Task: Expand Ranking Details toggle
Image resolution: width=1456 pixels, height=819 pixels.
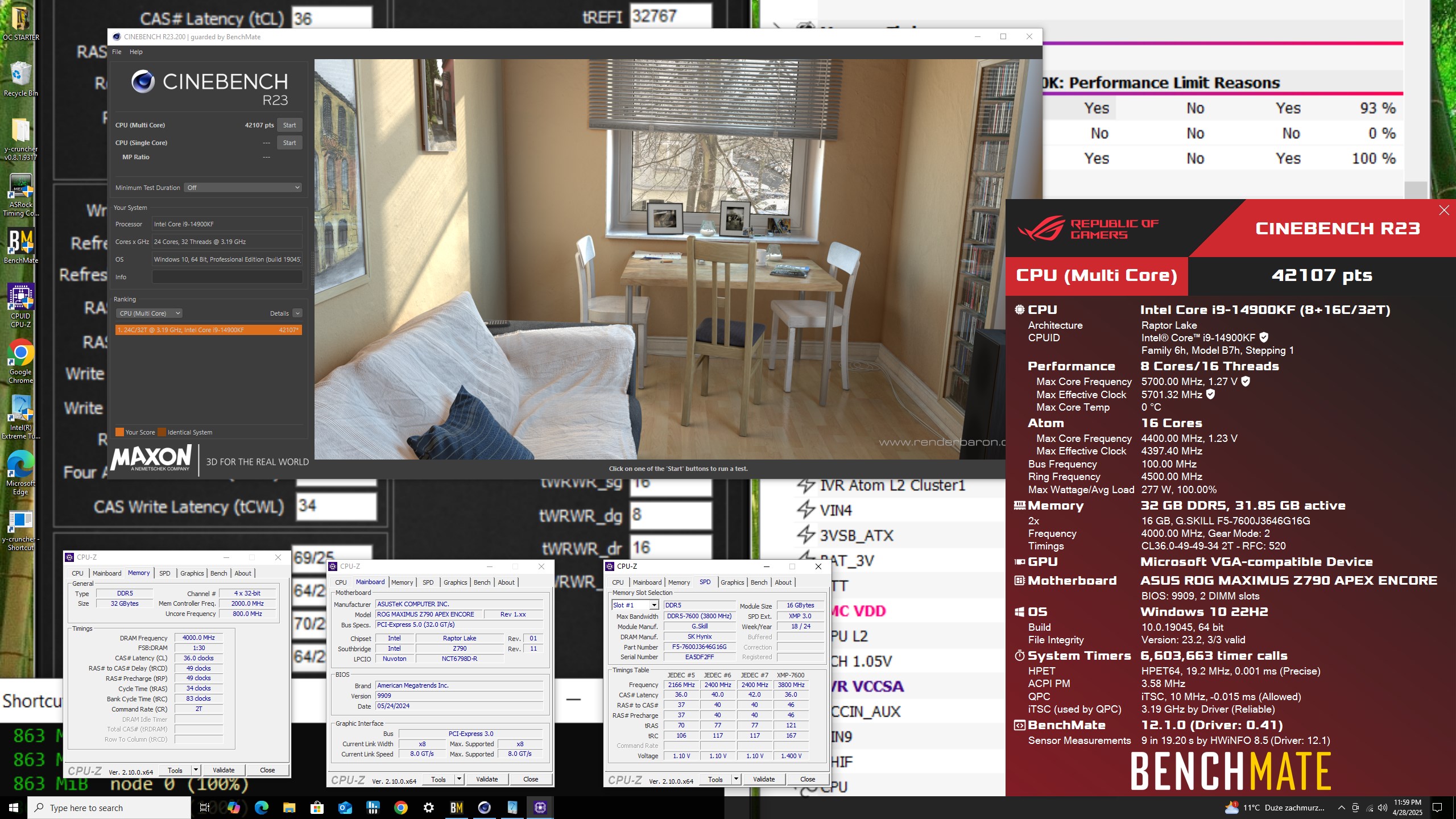Action: tap(297, 313)
